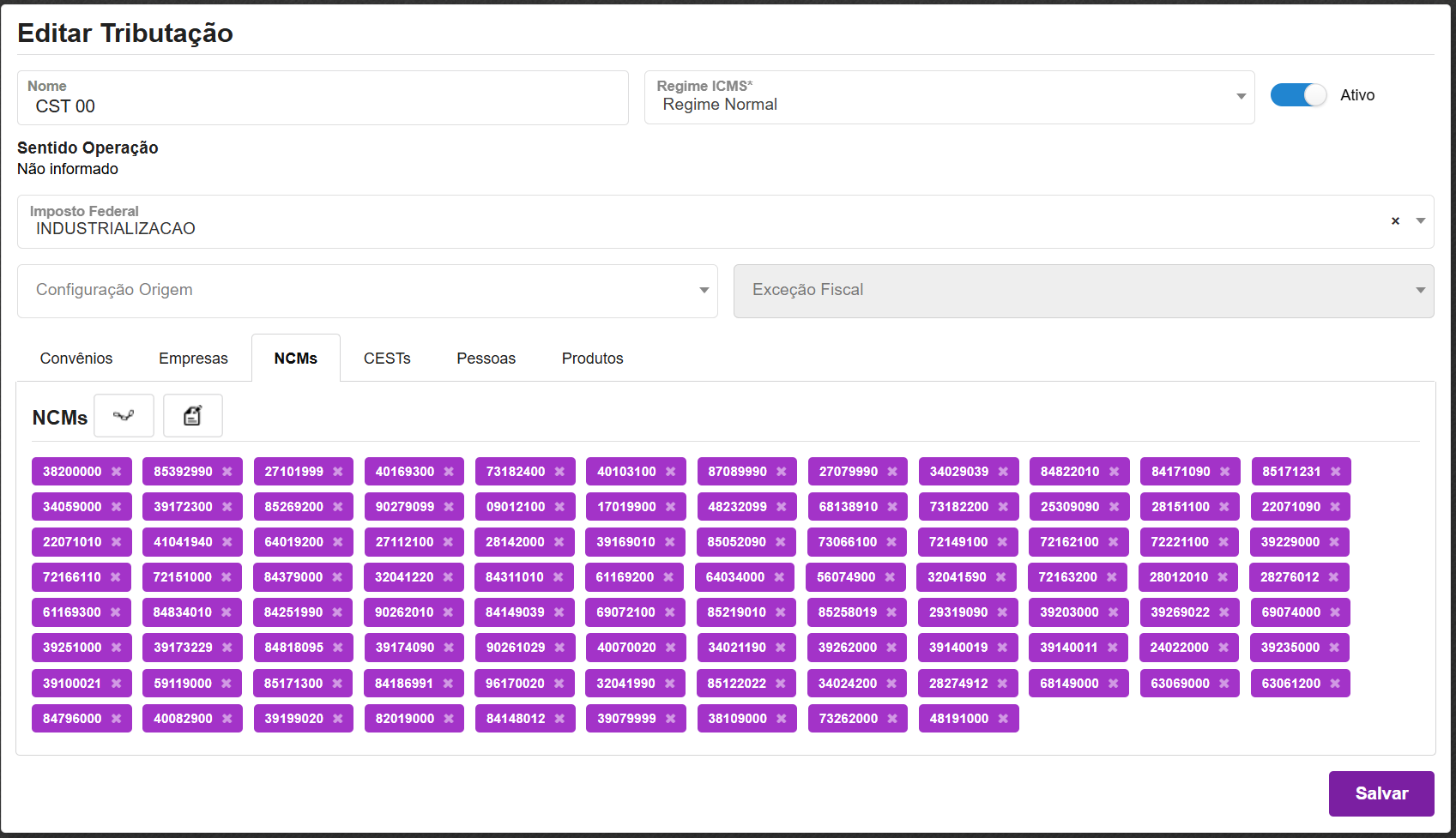The height and width of the screenshot is (838, 1456).
Task: Delete NCM chip 63061200
Action: coord(1335,684)
